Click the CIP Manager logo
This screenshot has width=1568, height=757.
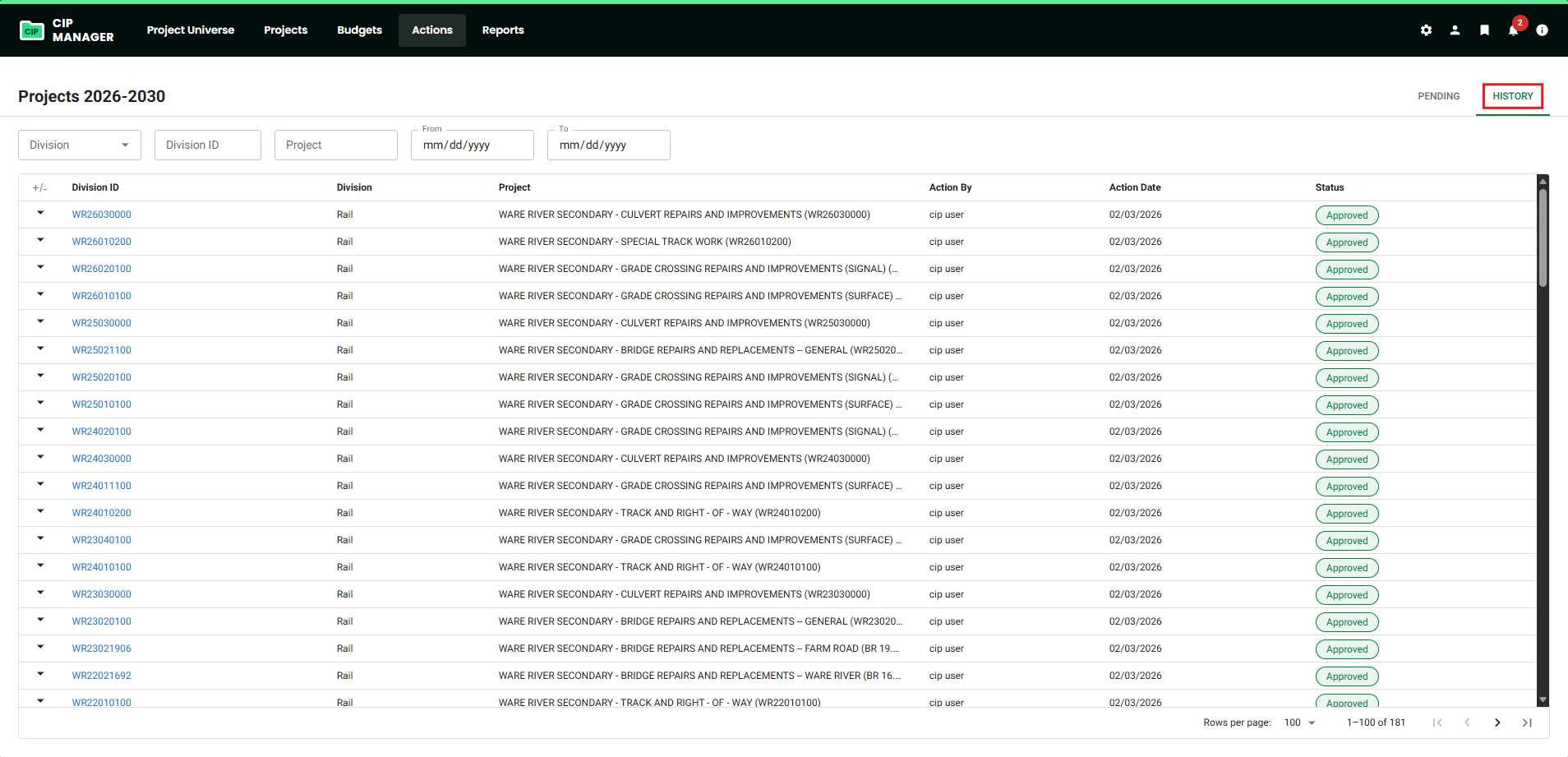66,30
